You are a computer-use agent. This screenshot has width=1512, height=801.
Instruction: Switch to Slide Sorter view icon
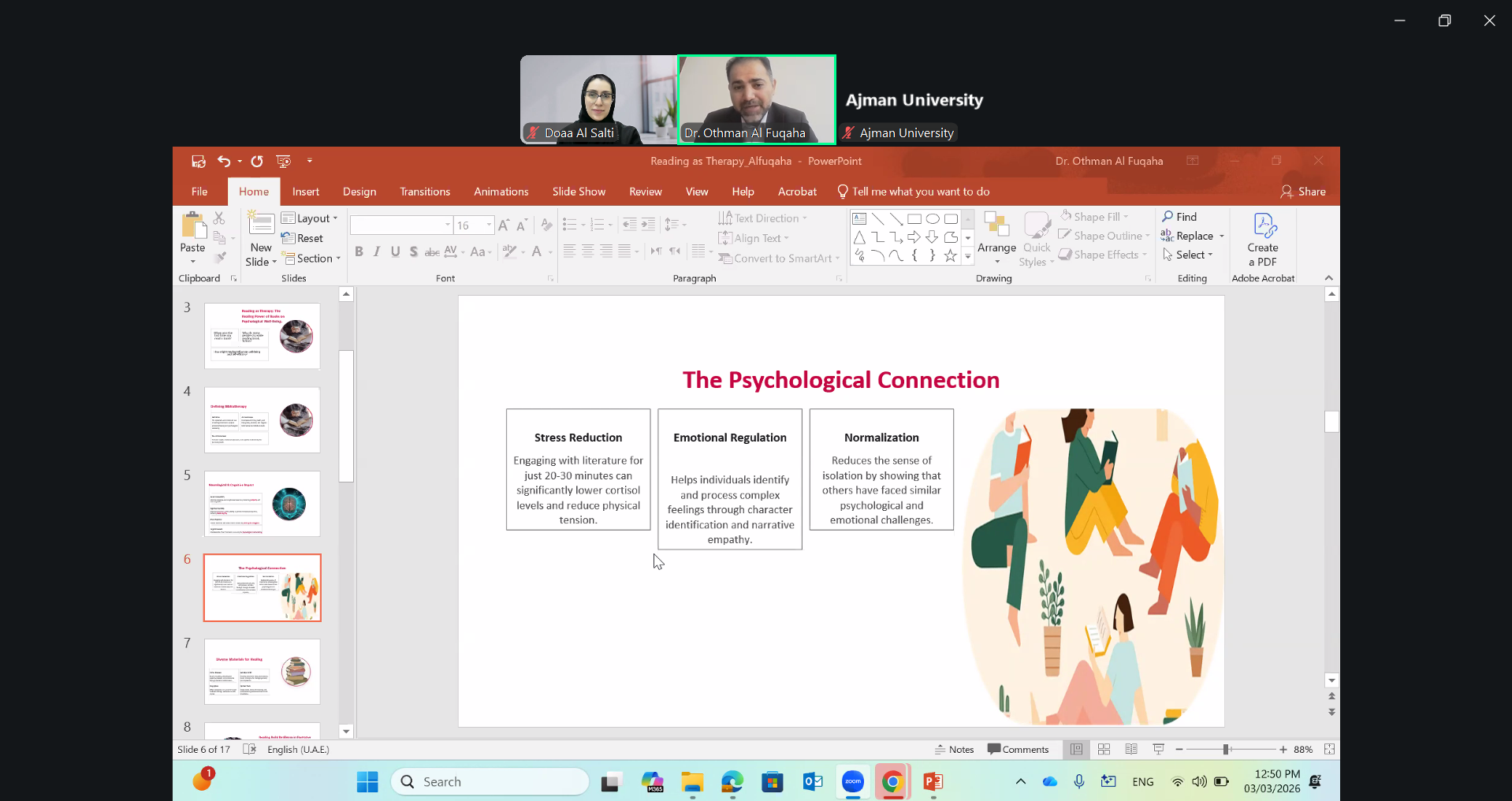tap(1104, 749)
